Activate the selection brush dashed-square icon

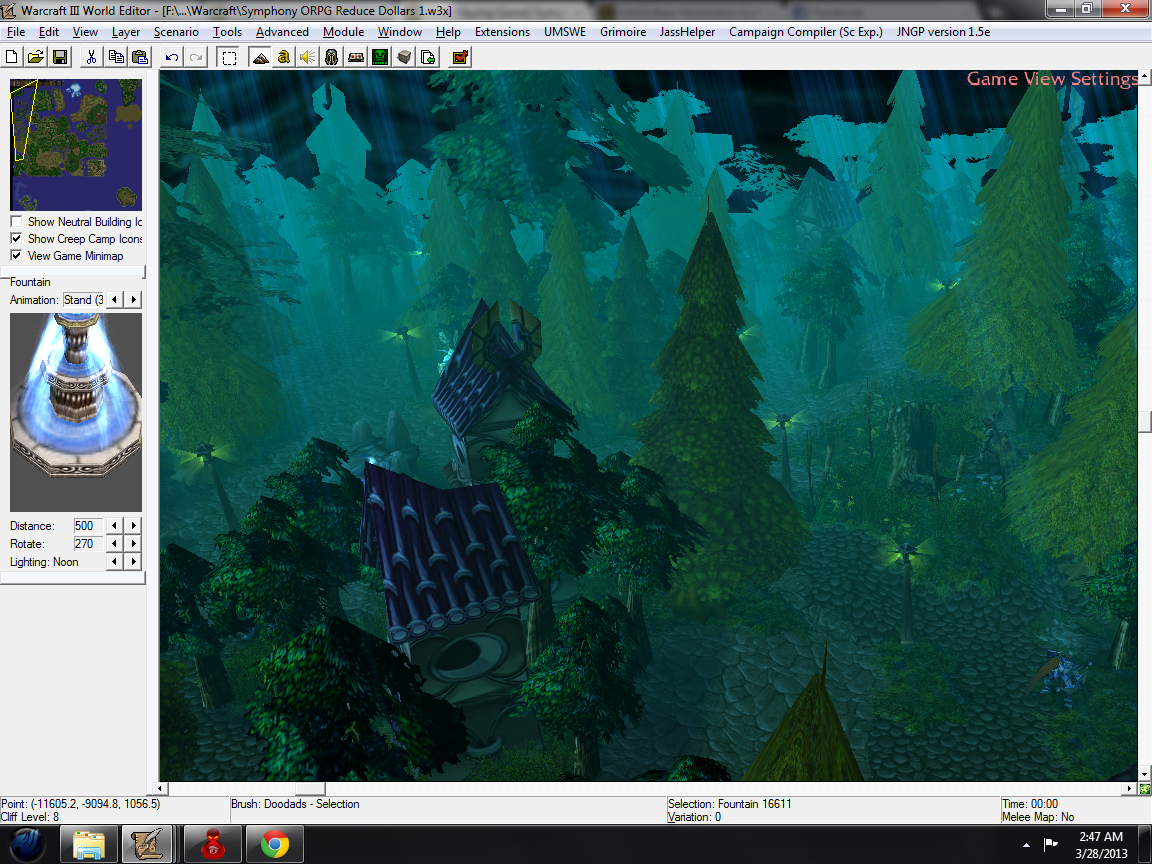pos(229,57)
